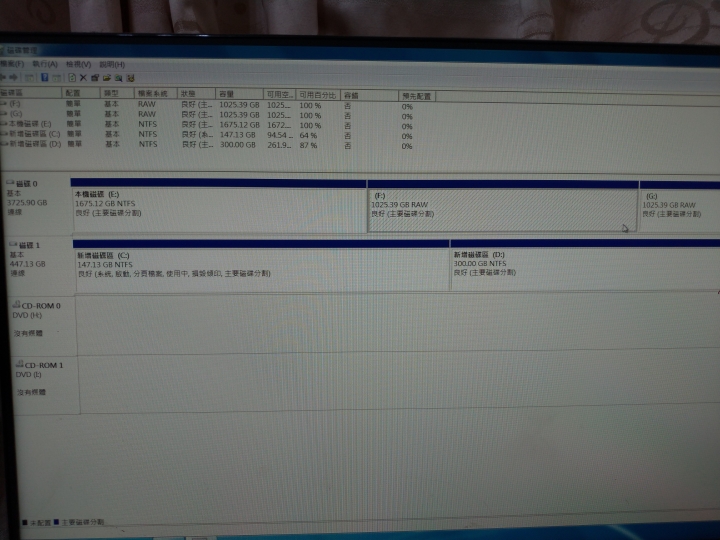Click the Back arrow in the toolbar
Screen dimensions: 720x540
[x=3, y=77]
